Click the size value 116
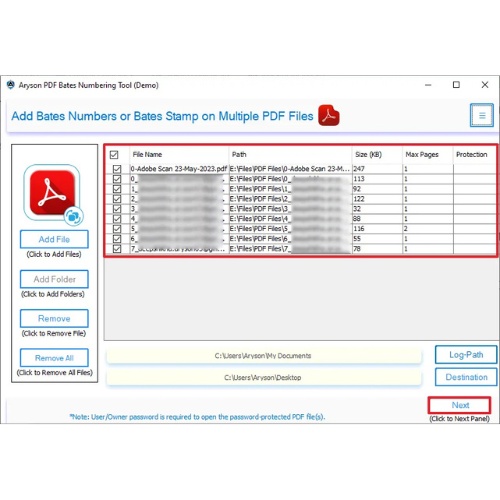Viewport: 500px width, 500px height. click(x=359, y=229)
